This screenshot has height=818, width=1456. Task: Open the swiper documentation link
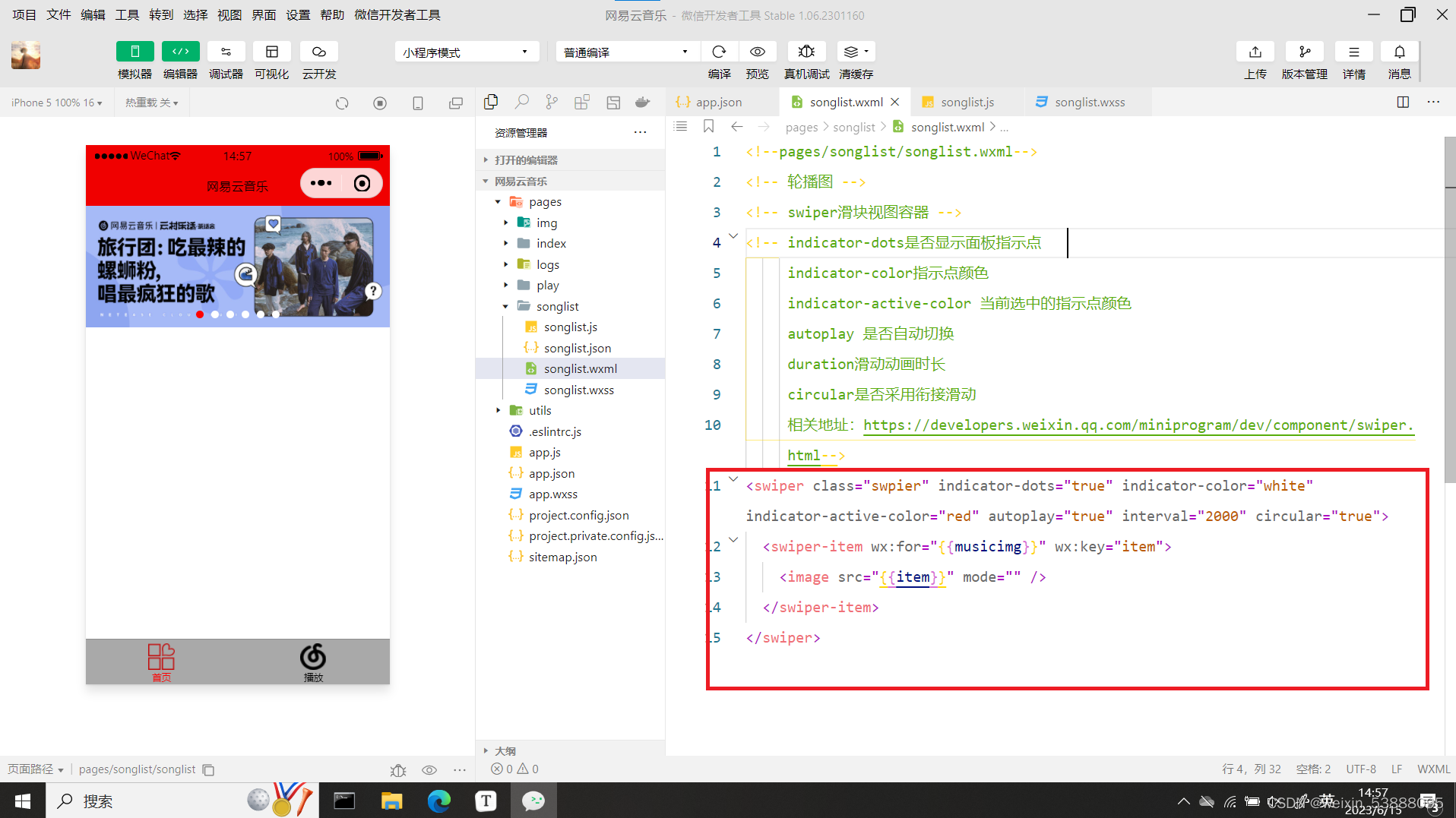point(1138,425)
